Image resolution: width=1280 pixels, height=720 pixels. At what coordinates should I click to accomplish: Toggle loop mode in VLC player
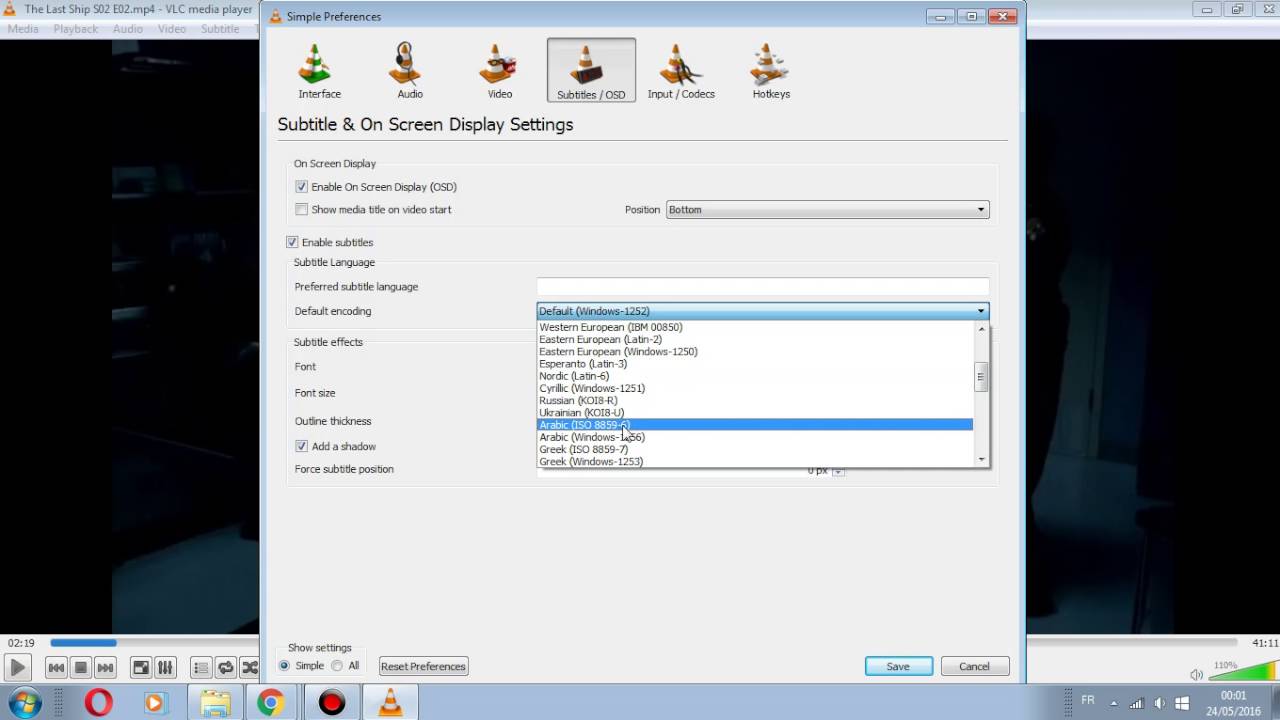pyautogui.click(x=225, y=667)
